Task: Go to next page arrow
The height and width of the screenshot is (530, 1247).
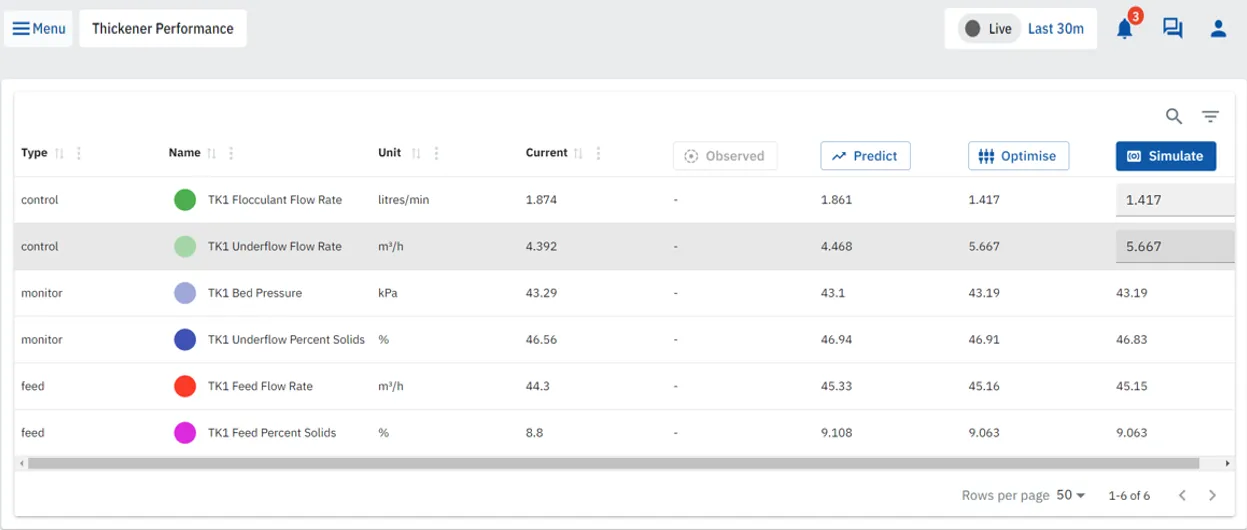Action: 1212,495
